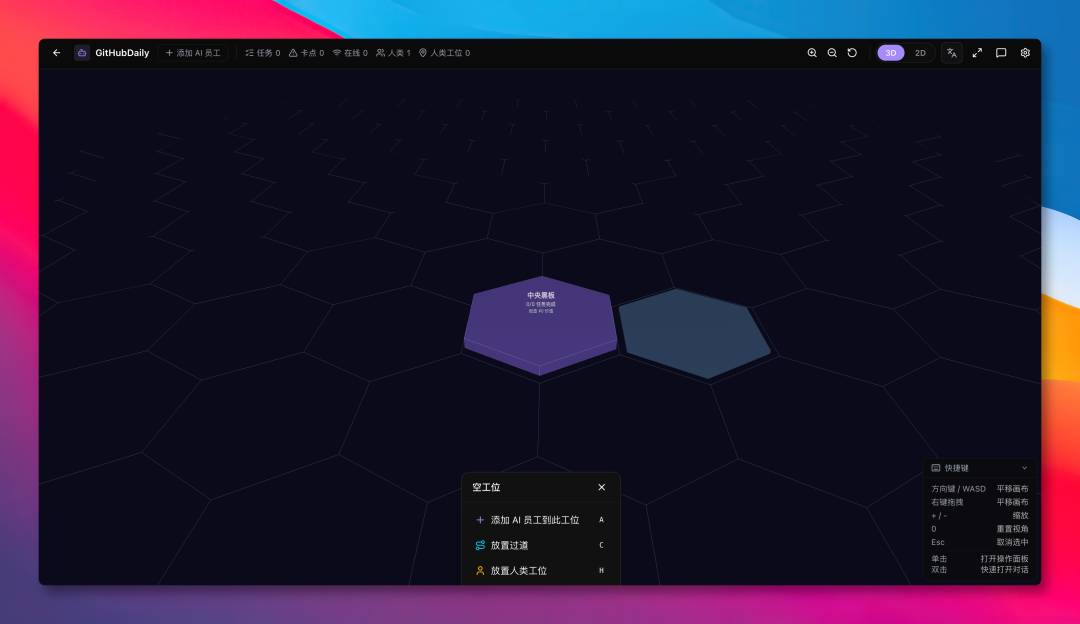Click the GitHubDaily robot logo icon
The height and width of the screenshot is (624, 1080).
point(82,53)
